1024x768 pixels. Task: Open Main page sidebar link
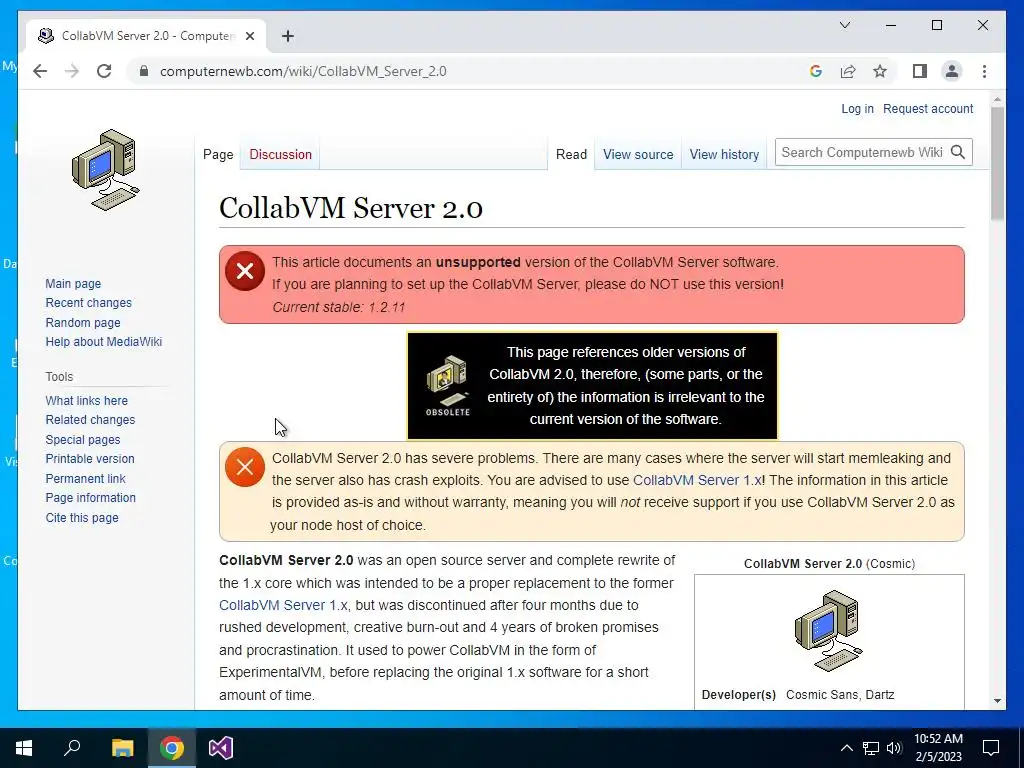(73, 283)
